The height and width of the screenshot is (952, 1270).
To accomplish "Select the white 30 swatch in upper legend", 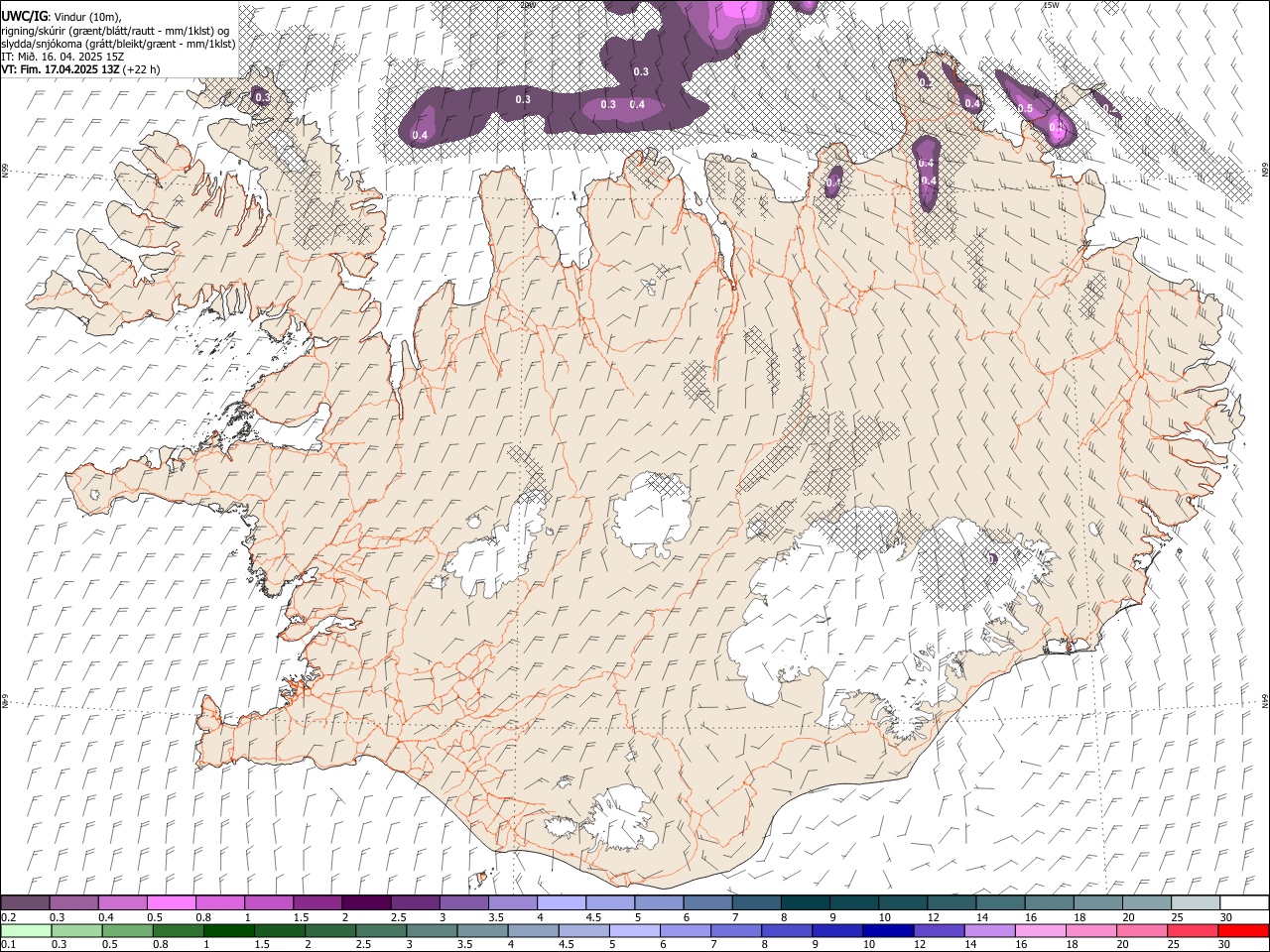I will click(1244, 903).
